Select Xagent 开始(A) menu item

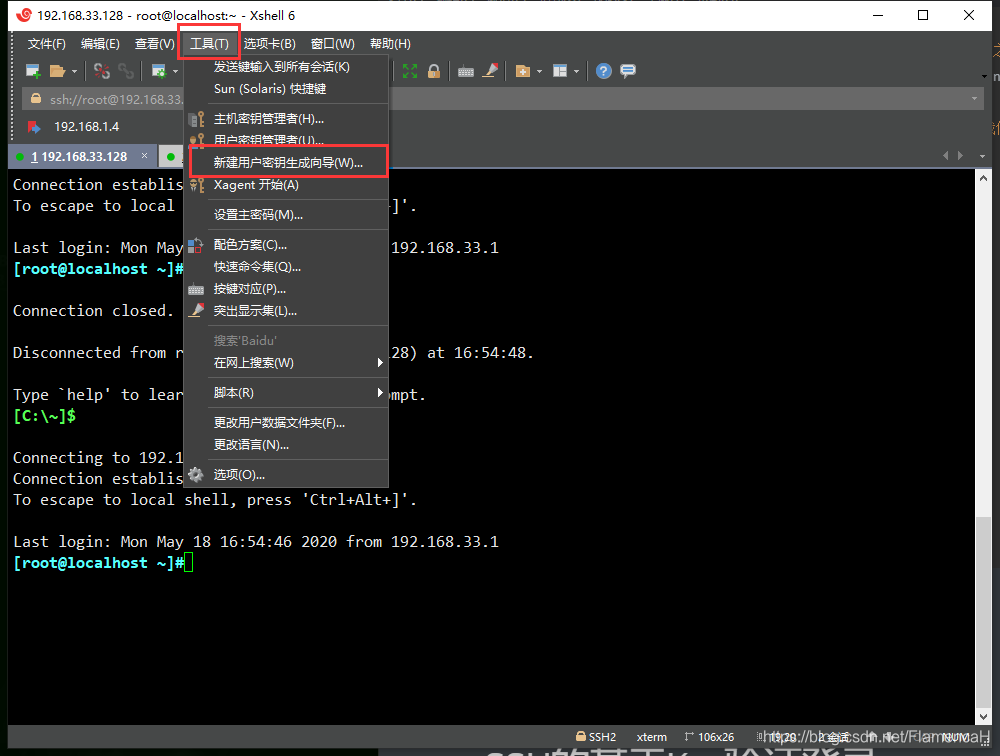[286, 185]
